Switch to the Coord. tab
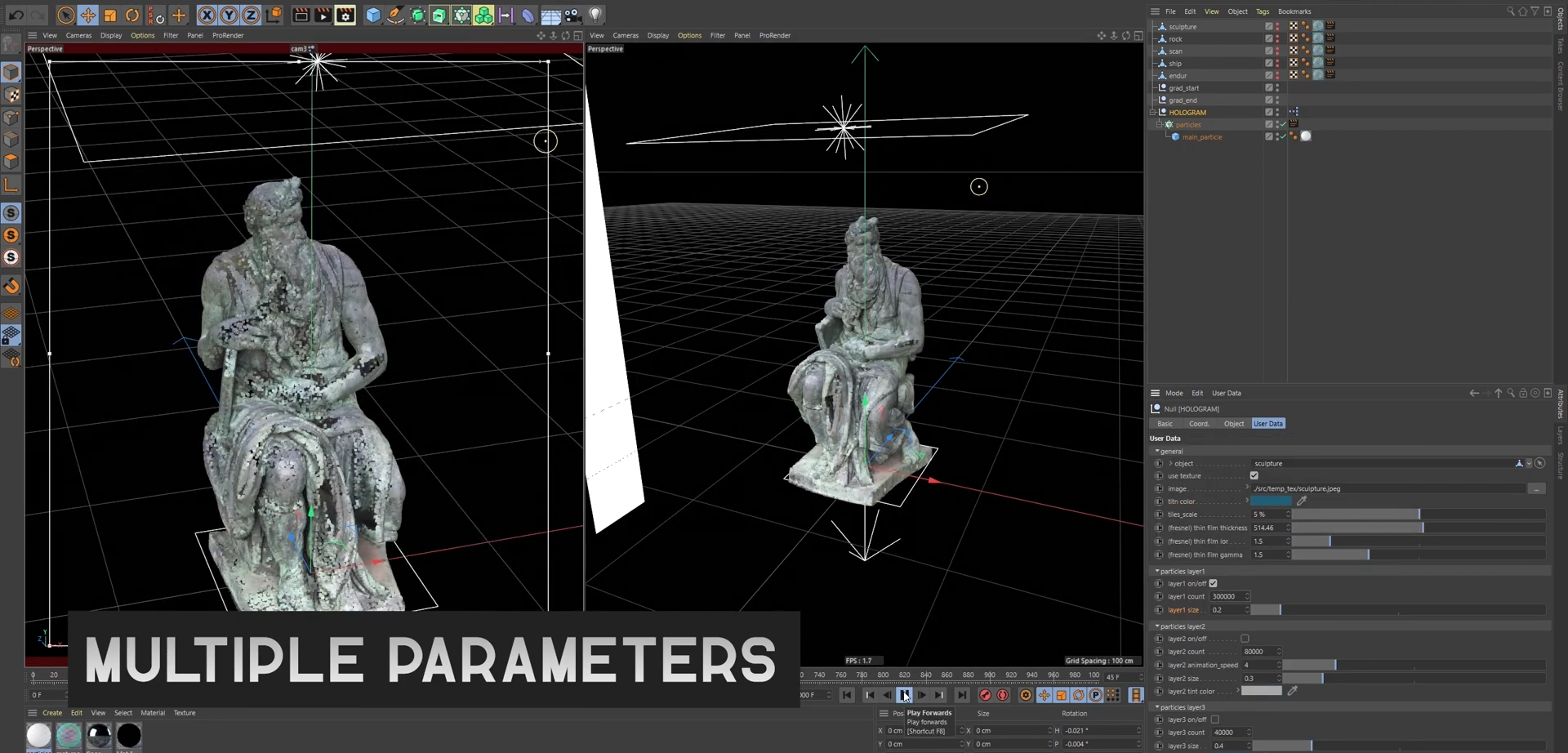The width and height of the screenshot is (1568, 753). (1199, 423)
